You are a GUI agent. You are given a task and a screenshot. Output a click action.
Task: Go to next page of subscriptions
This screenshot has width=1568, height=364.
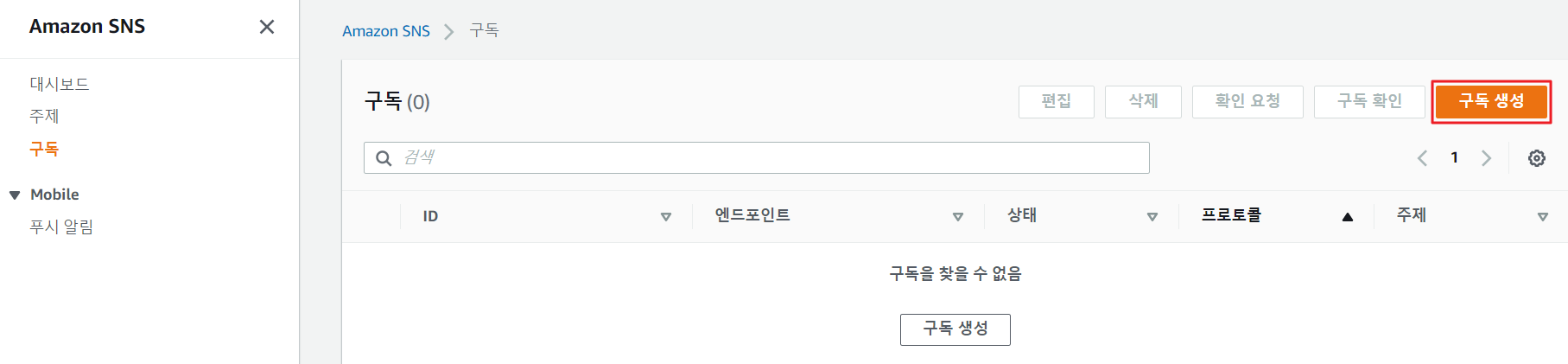[1486, 158]
